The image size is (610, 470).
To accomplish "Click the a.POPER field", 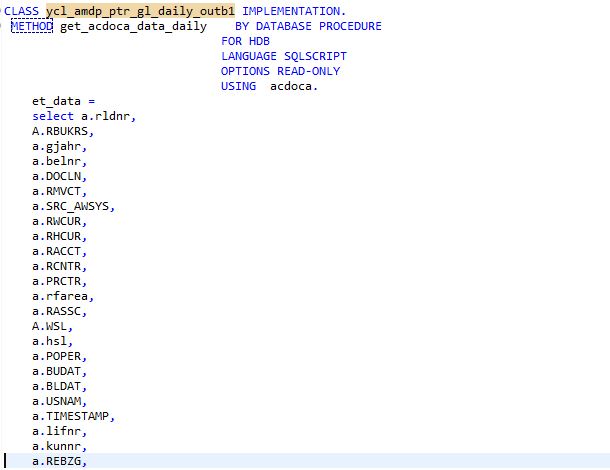I will tap(60, 356).
